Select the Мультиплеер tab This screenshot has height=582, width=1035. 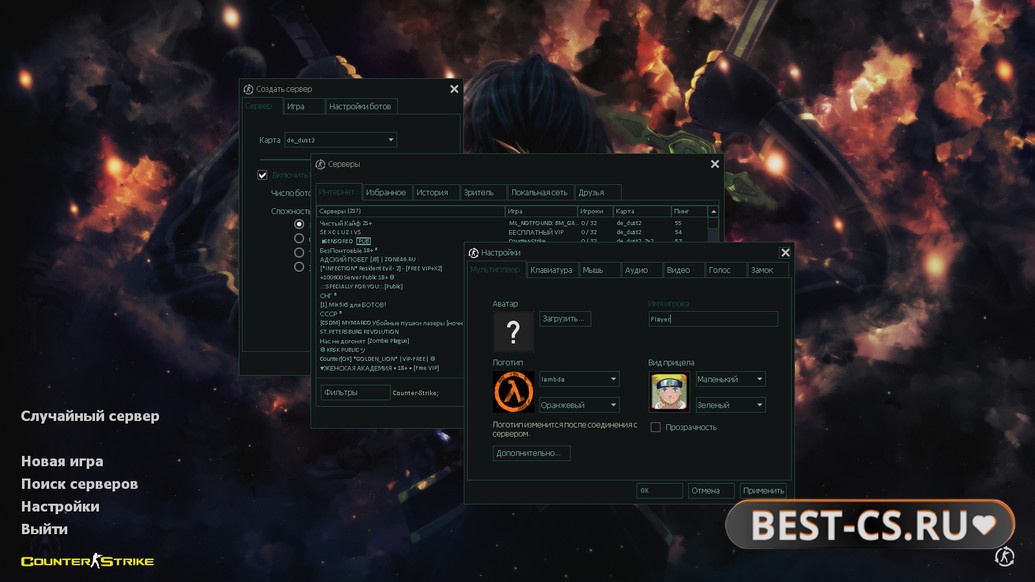496,270
